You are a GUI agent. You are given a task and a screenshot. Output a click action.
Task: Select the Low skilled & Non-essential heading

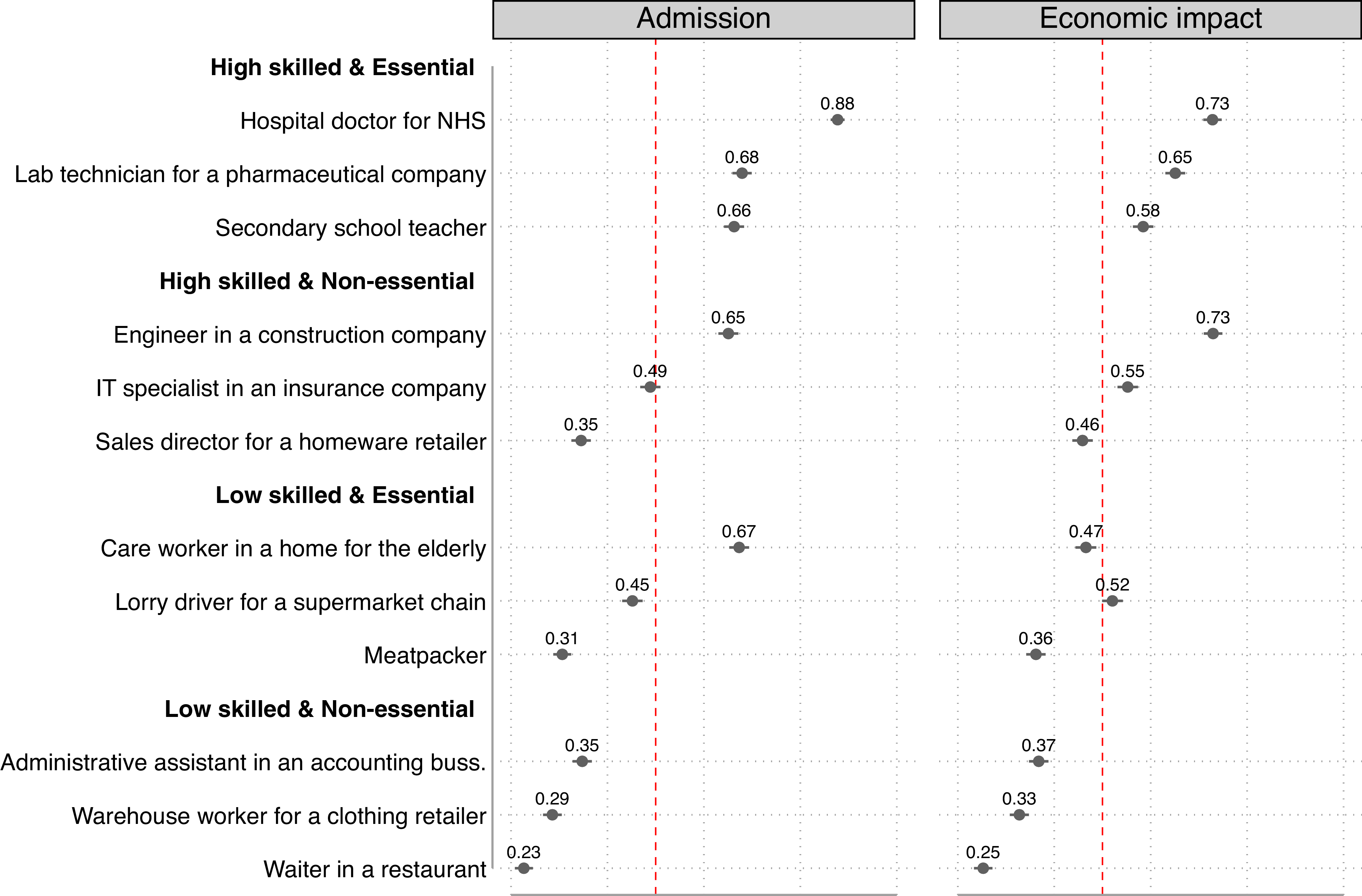[319, 710]
